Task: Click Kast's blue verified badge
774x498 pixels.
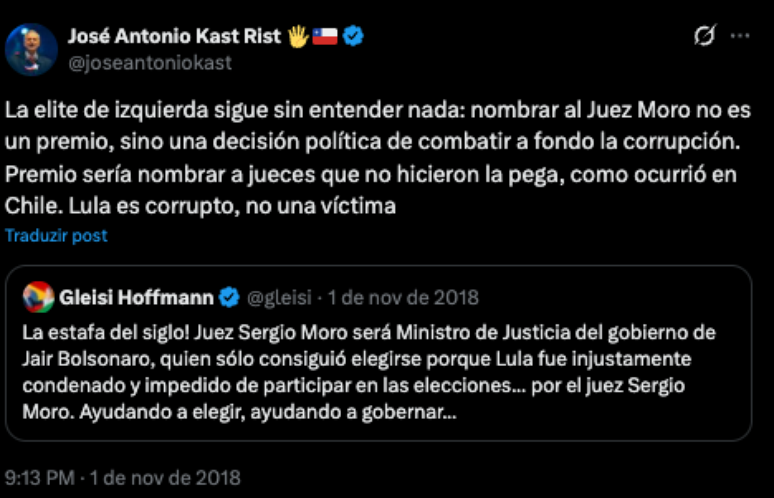Action: coord(353,36)
